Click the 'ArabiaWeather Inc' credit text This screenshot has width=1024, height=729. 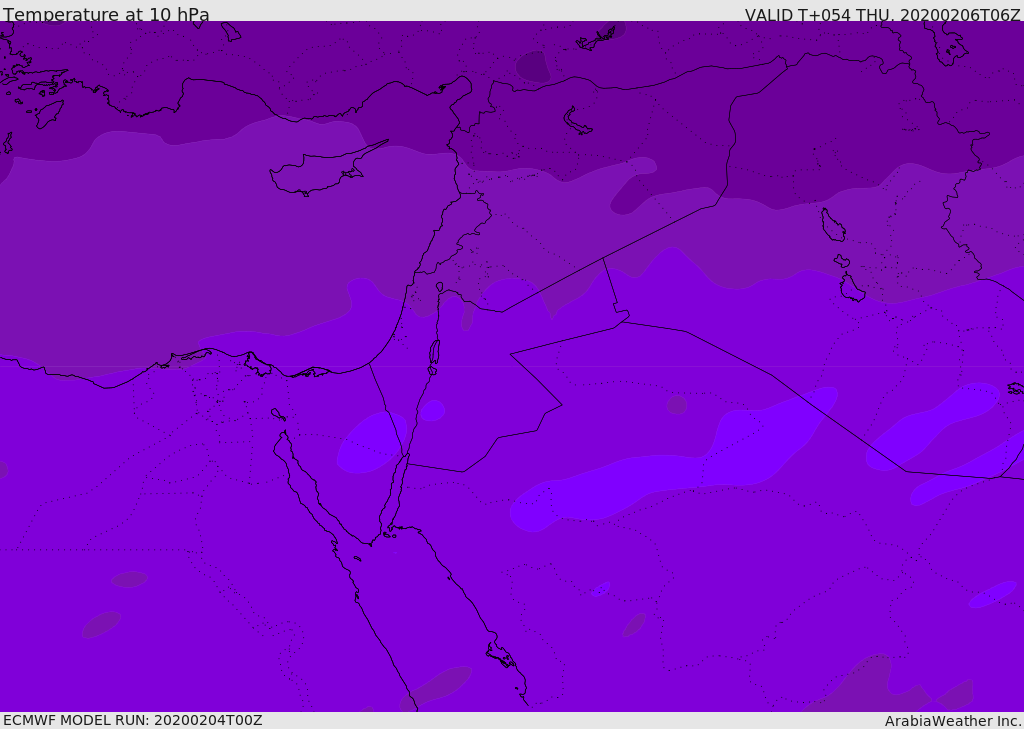(953, 721)
